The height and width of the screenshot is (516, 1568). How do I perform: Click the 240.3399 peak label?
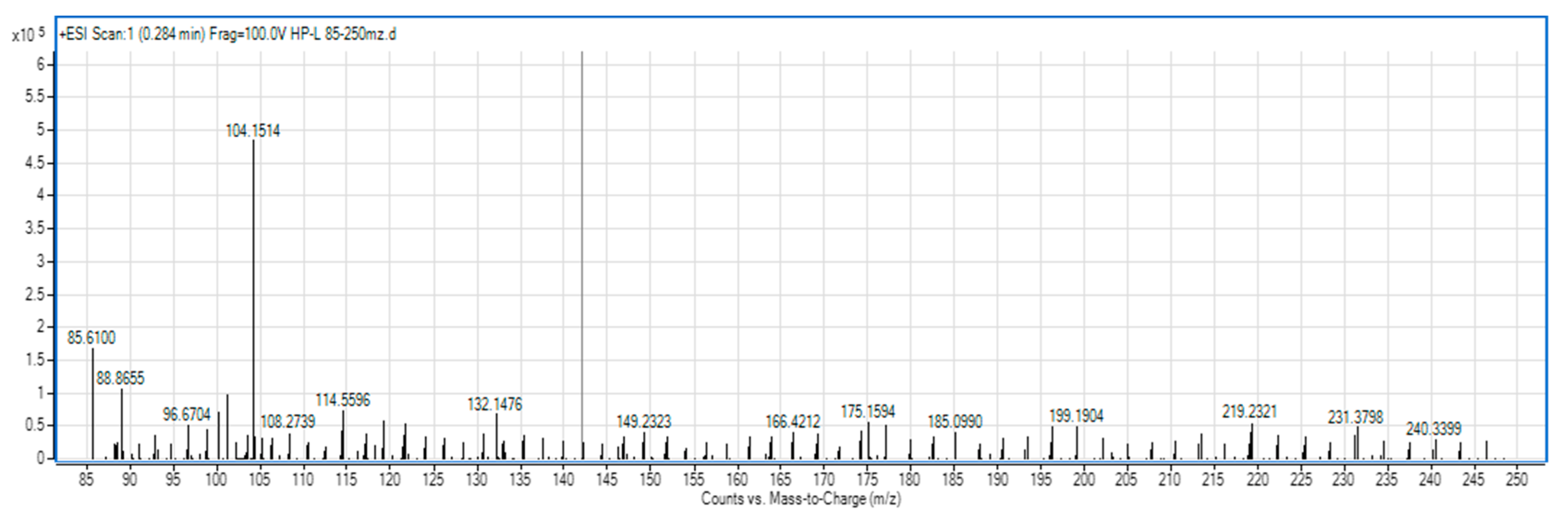(x=1433, y=429)
